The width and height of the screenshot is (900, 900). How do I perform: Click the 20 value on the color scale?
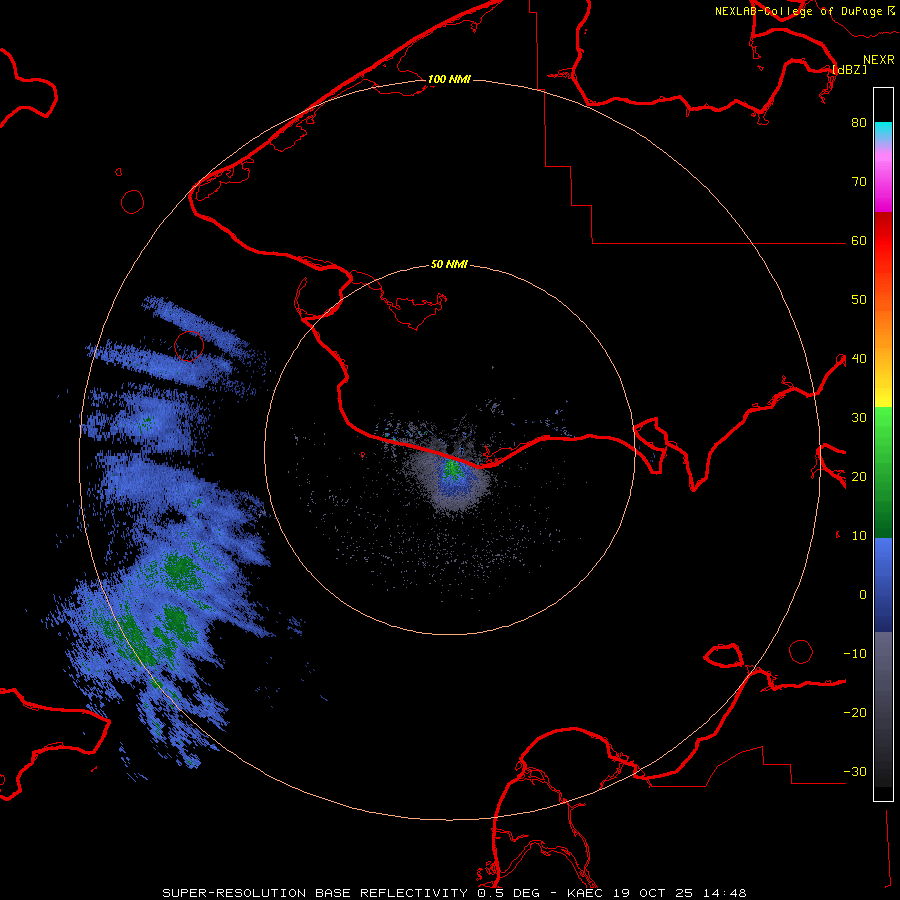(x=859, y=476)
